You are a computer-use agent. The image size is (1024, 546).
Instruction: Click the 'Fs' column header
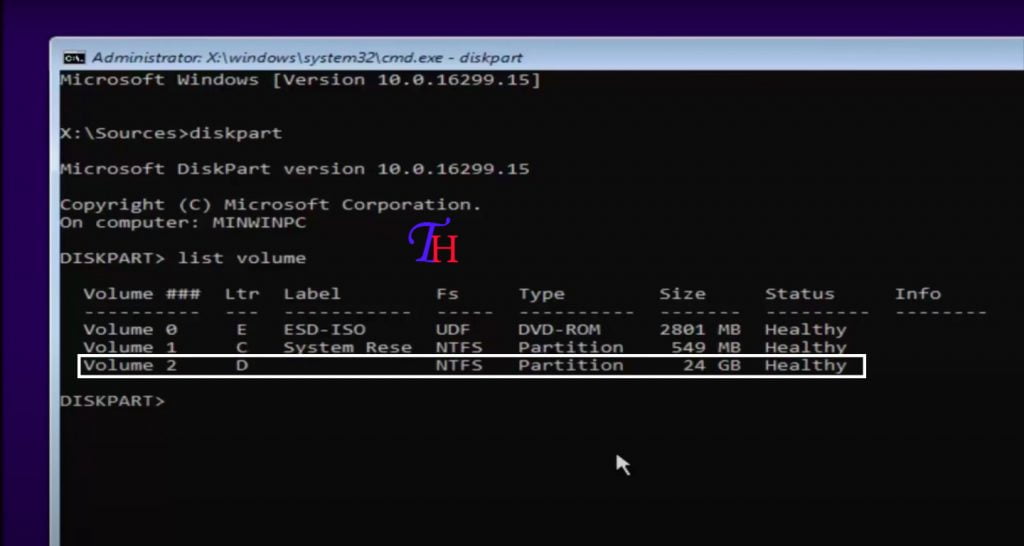(x=447, y=294)
